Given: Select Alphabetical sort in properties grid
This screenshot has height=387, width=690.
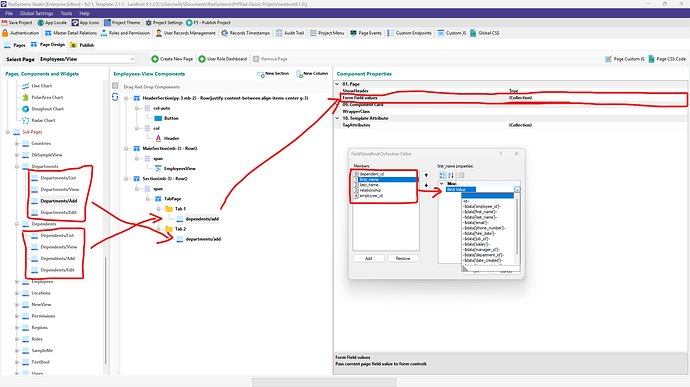Looking at the screenshot, I should coord(451,175).
